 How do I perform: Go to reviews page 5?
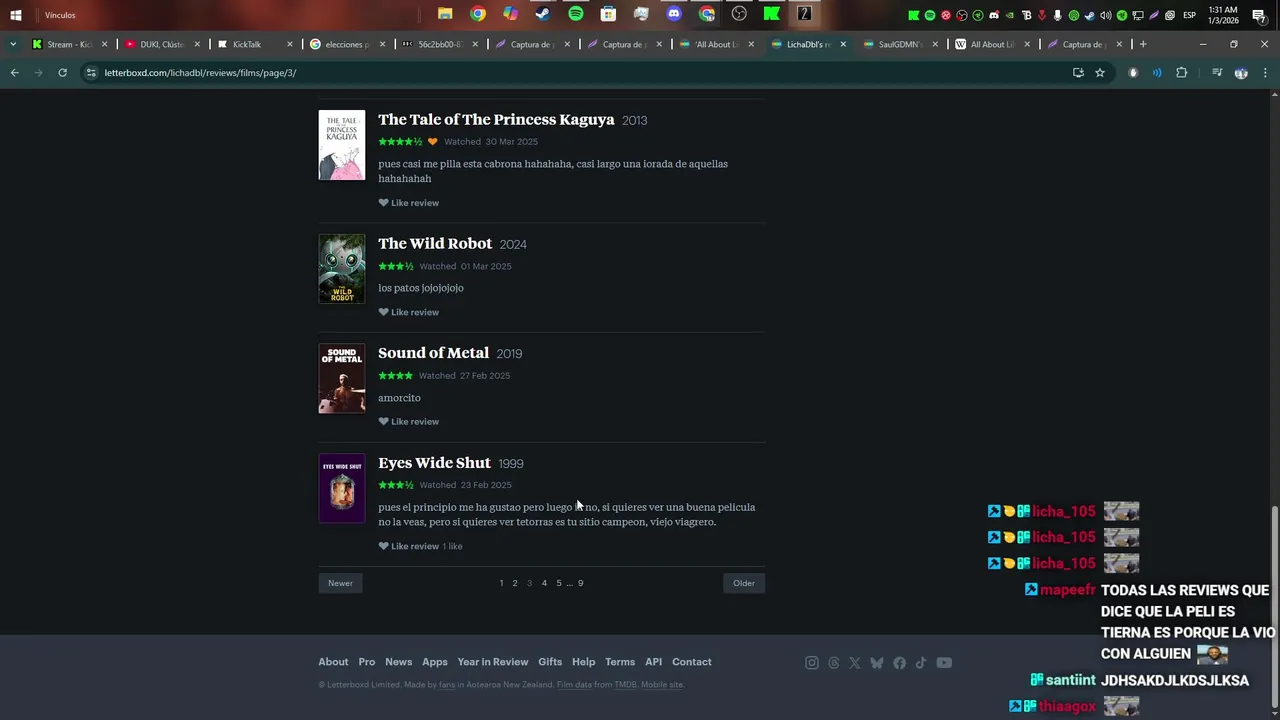(x=559, y=583)
